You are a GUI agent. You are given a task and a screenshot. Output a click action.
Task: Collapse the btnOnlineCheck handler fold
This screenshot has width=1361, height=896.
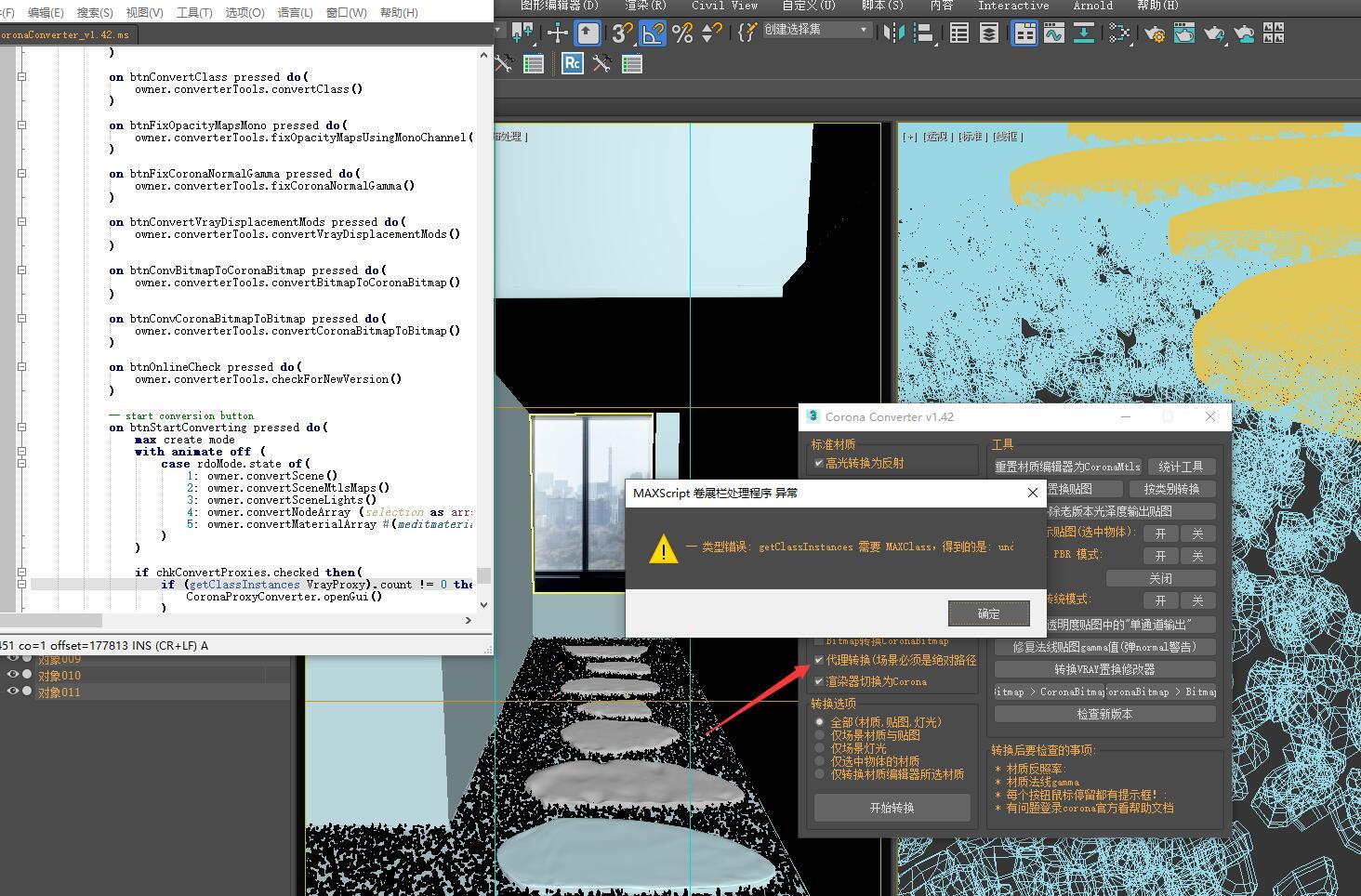[x=21, y=367]
